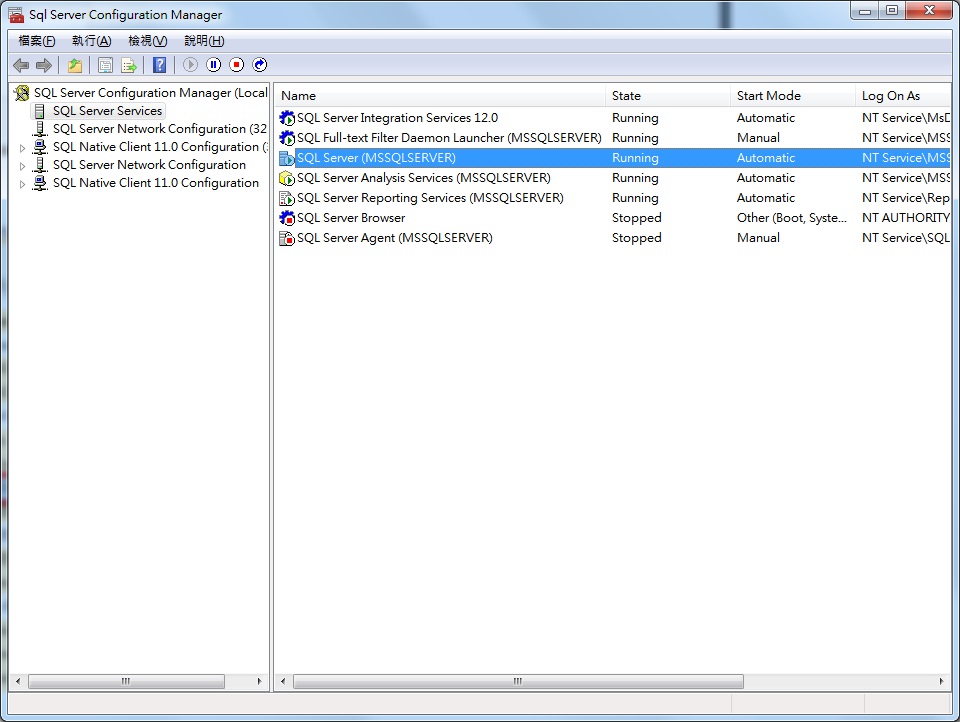
Task: Click the Forward arrow in the toolbar
Action: coord(43,65)
